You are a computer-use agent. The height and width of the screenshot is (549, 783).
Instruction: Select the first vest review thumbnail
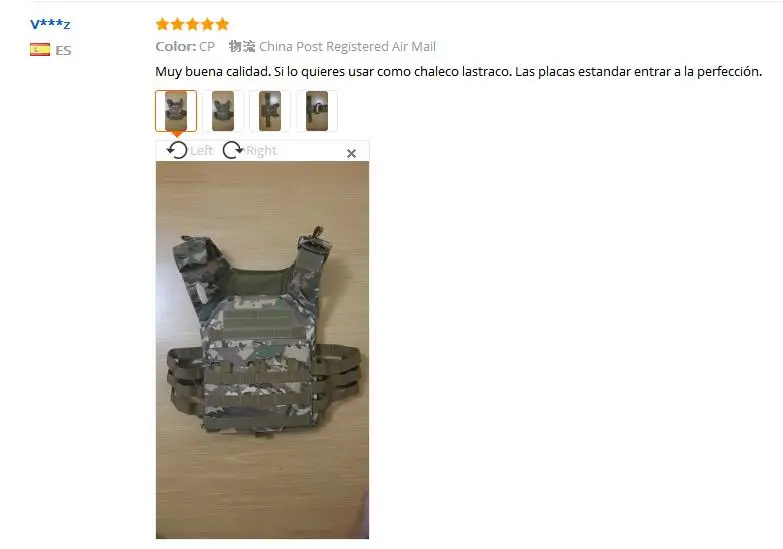(176, 111)
